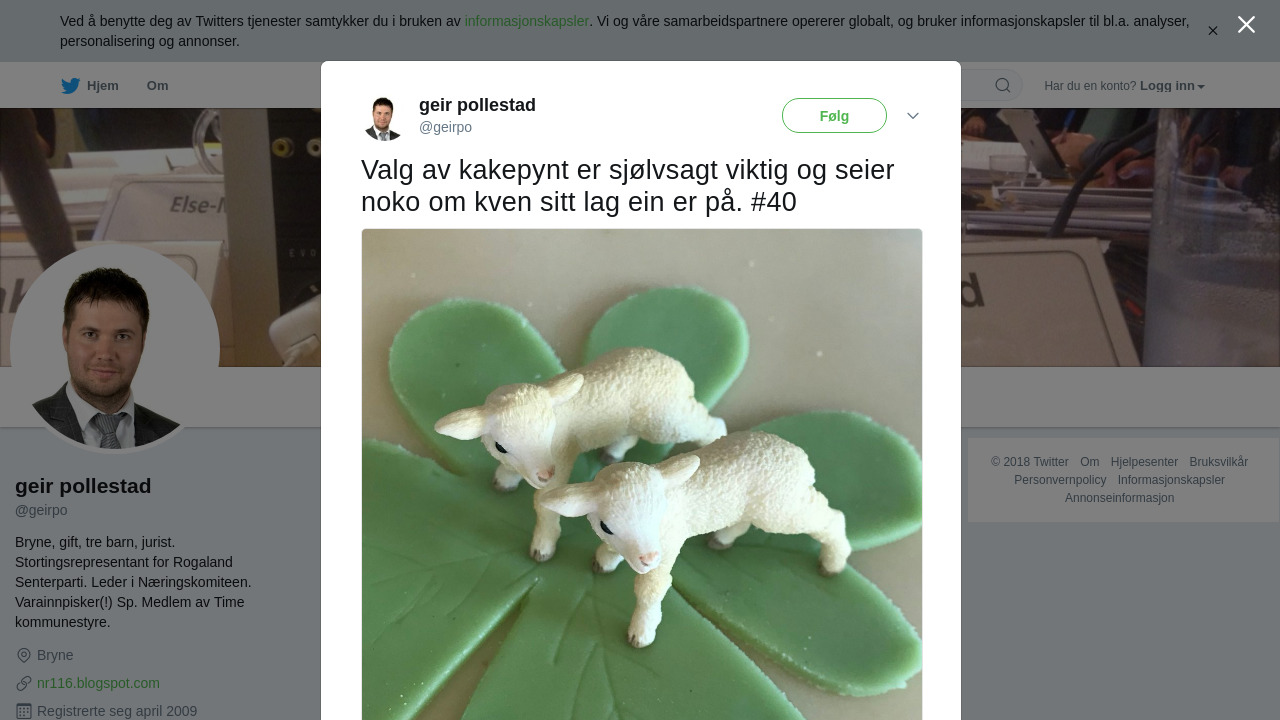Viewport: 1280px width, 720px height.
Task: Click the Twitter bird logo
Action: click(70, 86)
